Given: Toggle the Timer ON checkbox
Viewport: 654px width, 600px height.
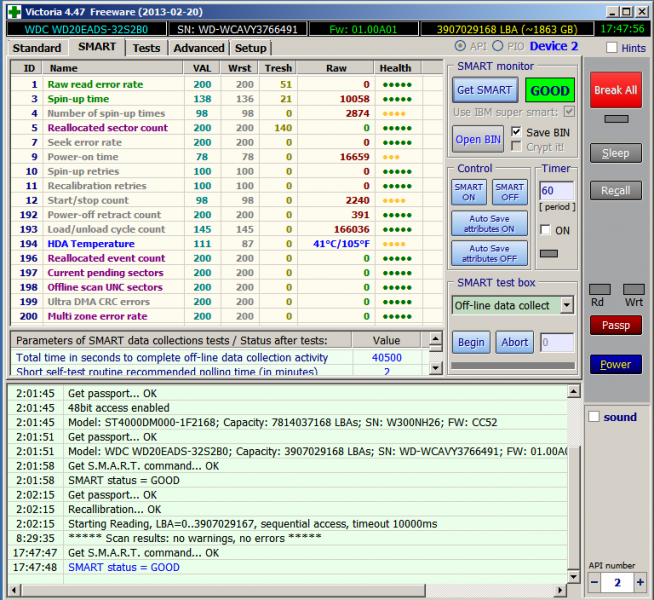Looking at the screenshot, I should pyautogui.click(x=546, y=230).
